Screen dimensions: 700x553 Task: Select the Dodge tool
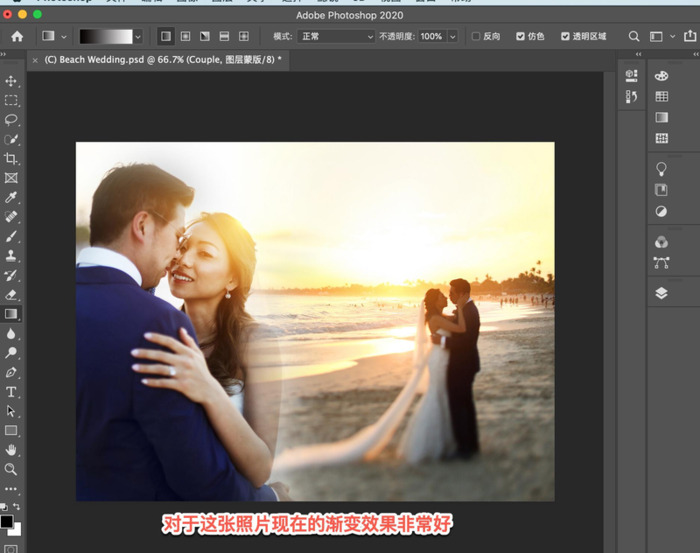(11, 353)
